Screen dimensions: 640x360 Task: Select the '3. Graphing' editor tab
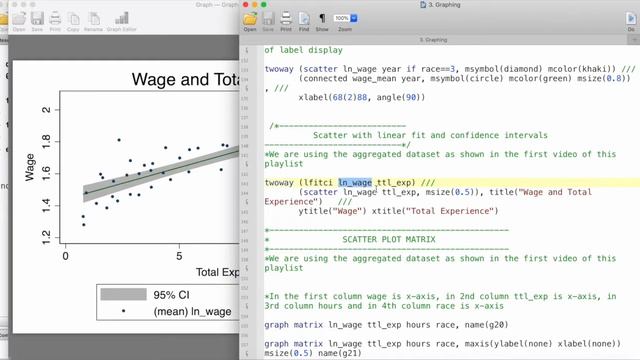[433, 40]
